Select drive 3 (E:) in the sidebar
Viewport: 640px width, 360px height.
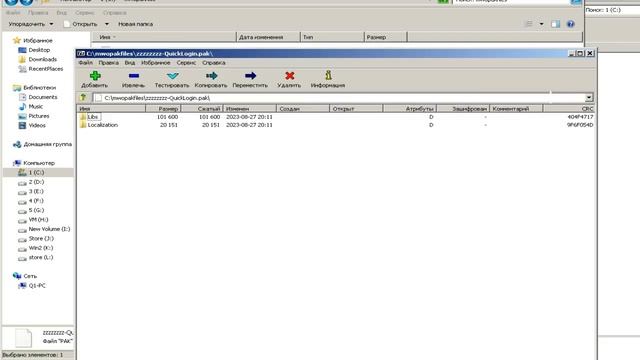tap(36, 191)
